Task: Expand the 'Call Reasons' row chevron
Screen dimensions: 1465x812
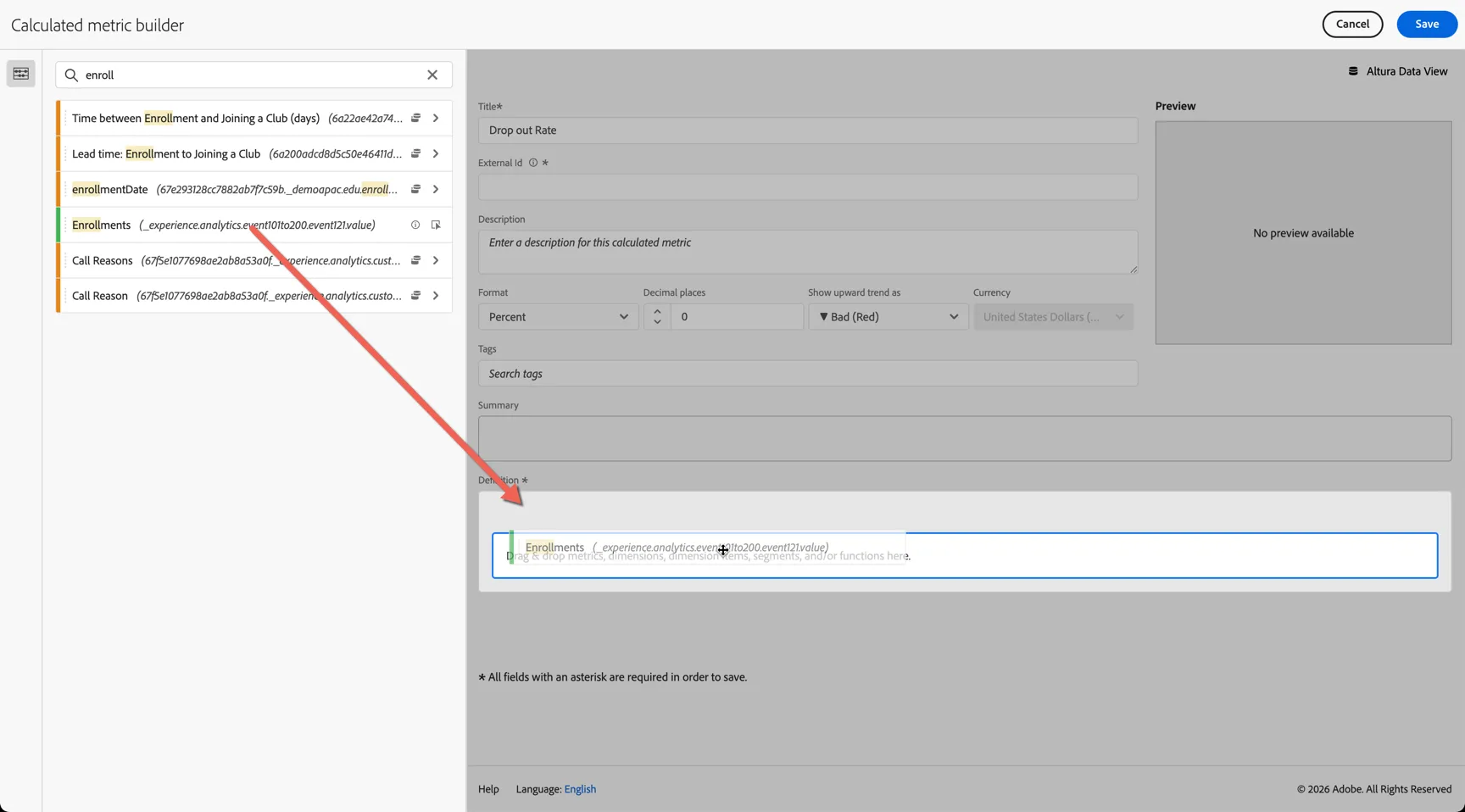Action: [x=436, y=260]
